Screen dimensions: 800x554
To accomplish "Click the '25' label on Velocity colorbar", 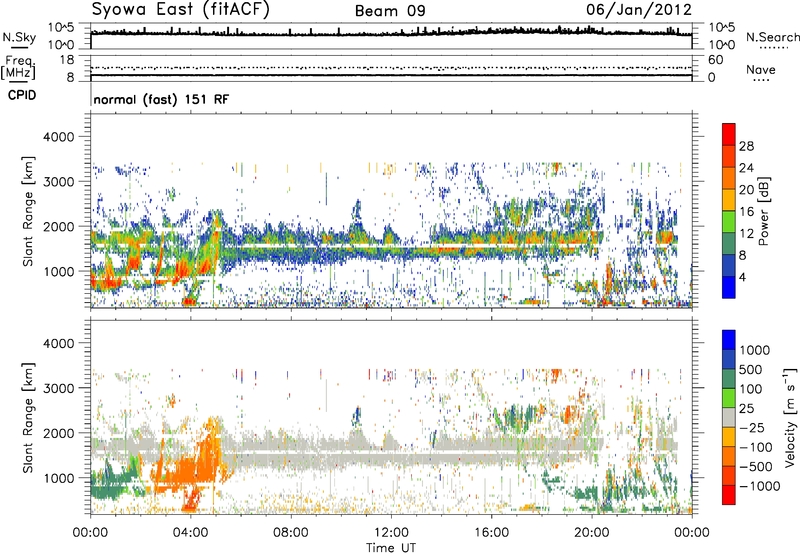I will [746, 409].
